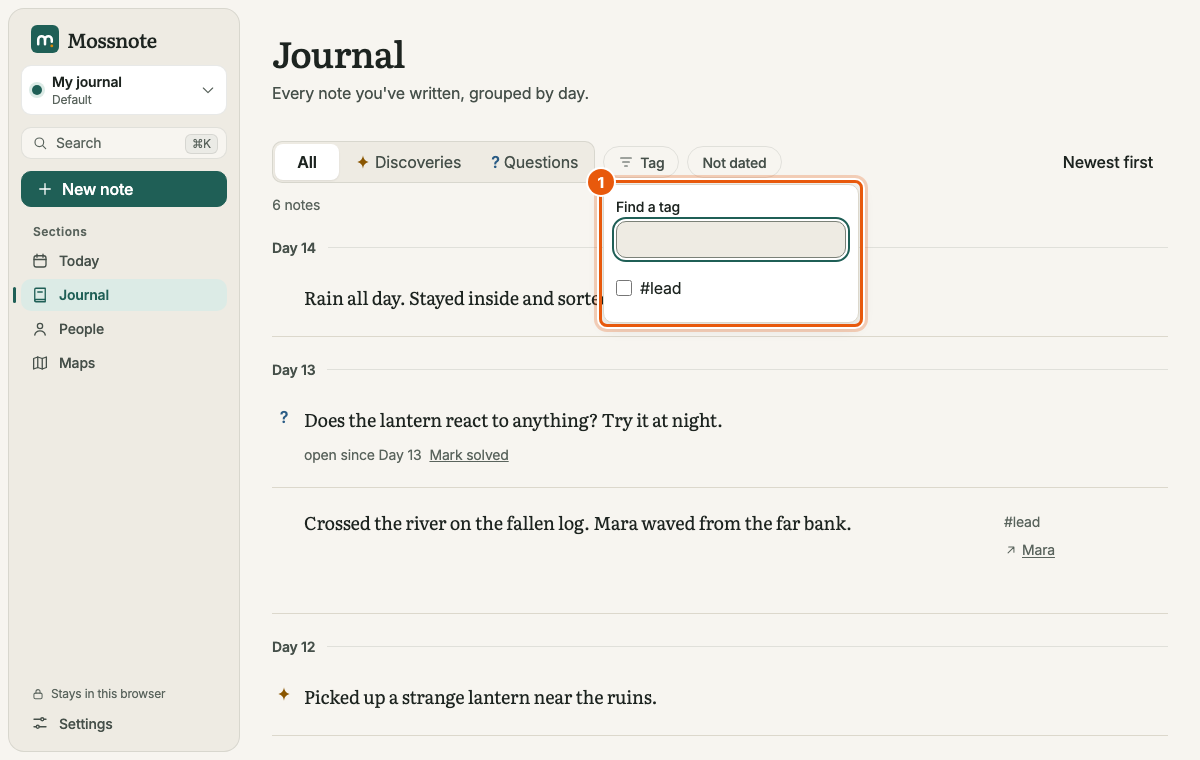The width and height of the screenshot is (1200, 760).
Task: Click the Day 13 heading
Action: (293, 370)
